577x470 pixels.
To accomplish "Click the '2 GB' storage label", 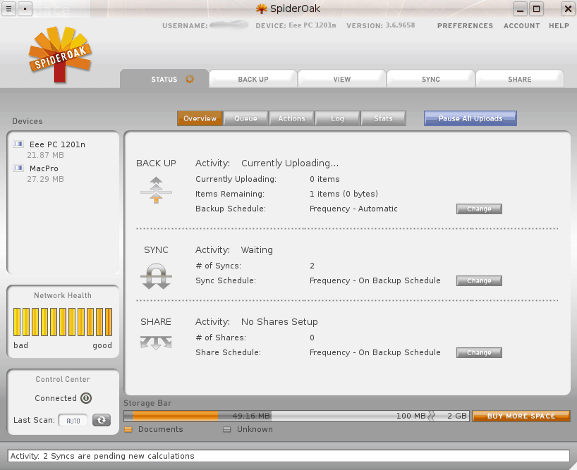I will click(x=457, y=416).
